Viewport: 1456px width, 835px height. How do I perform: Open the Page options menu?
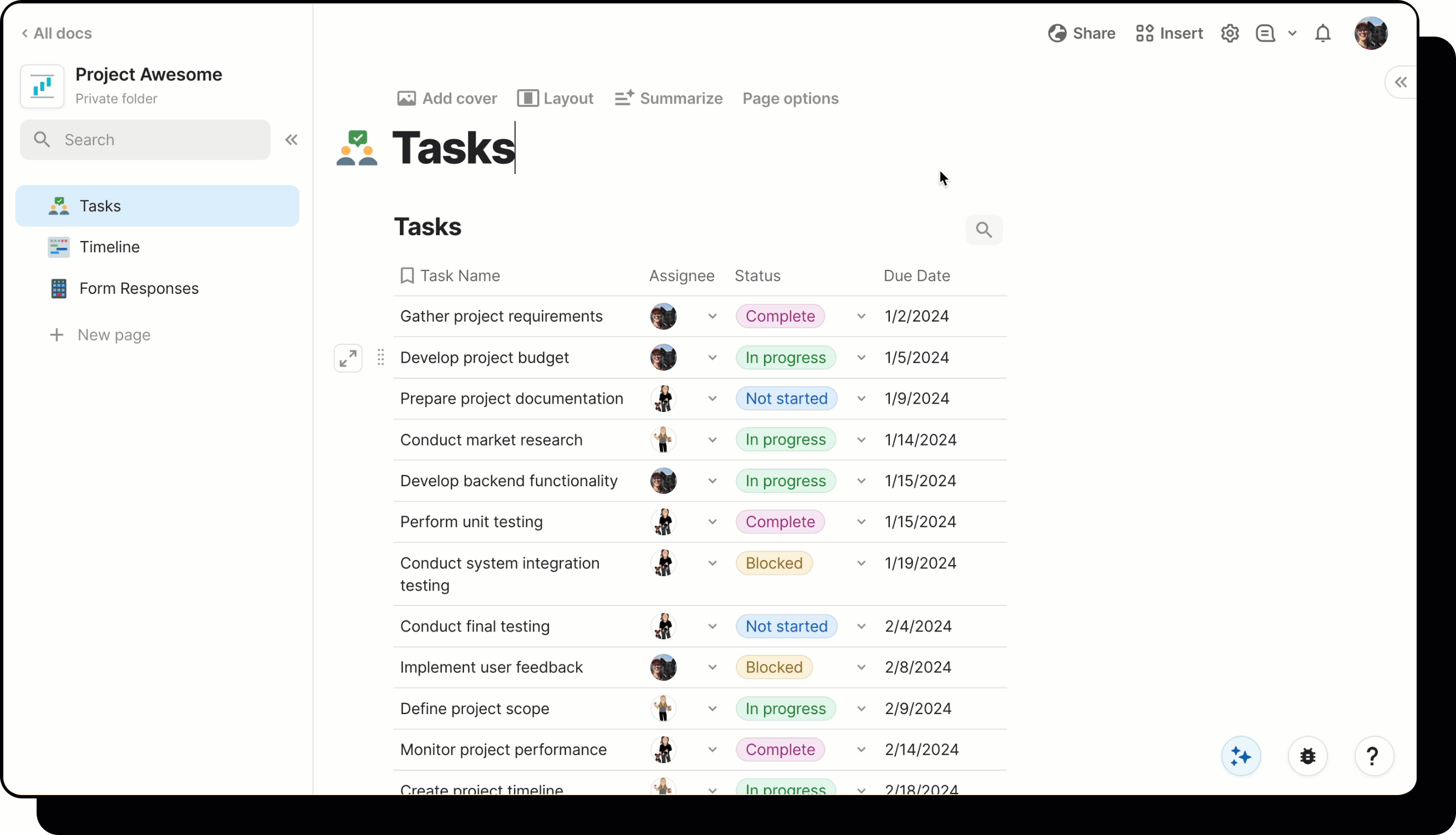click(790, 98)
